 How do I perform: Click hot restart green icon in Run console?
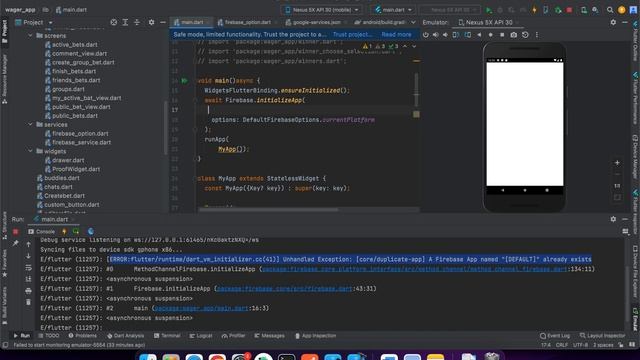pos(76,231)
